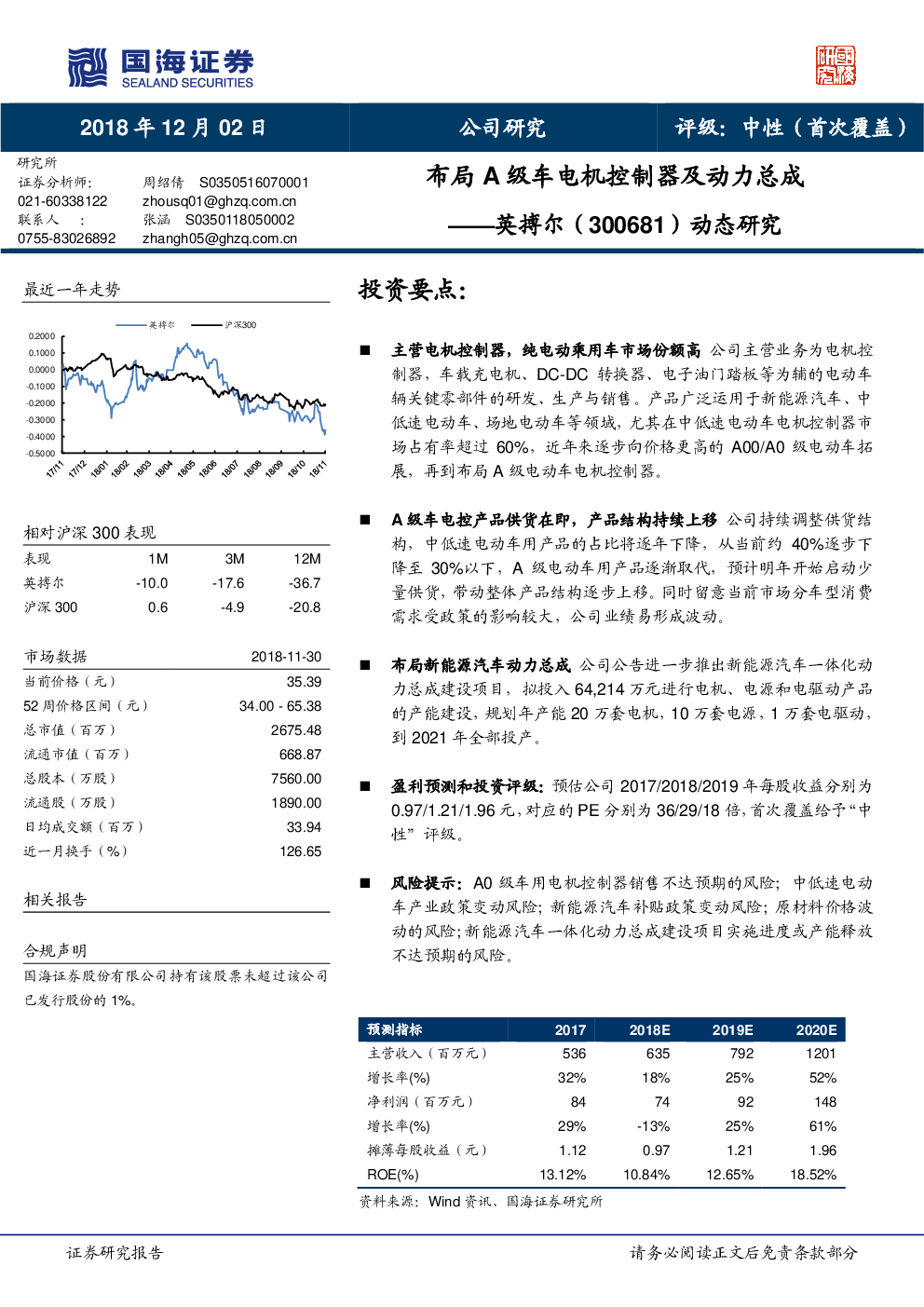Viewport: 924px width, 1307px height.
Task: Click the 投资要点 heading
Action: (x=413, y=290)
